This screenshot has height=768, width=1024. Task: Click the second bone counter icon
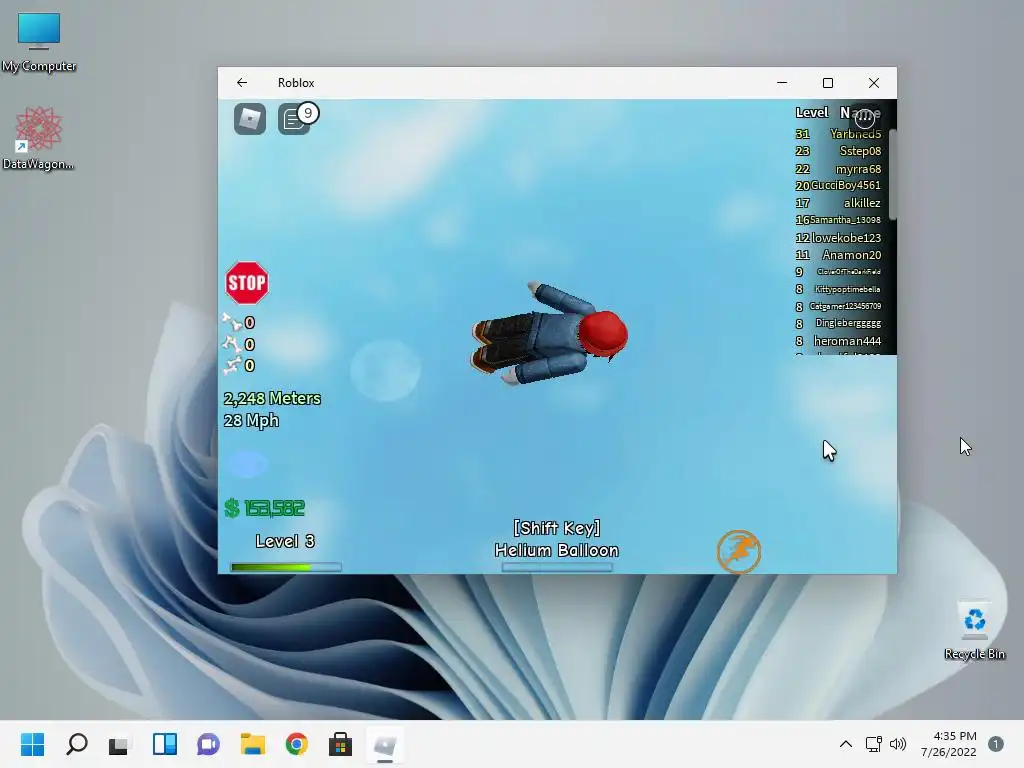[231, 344]
